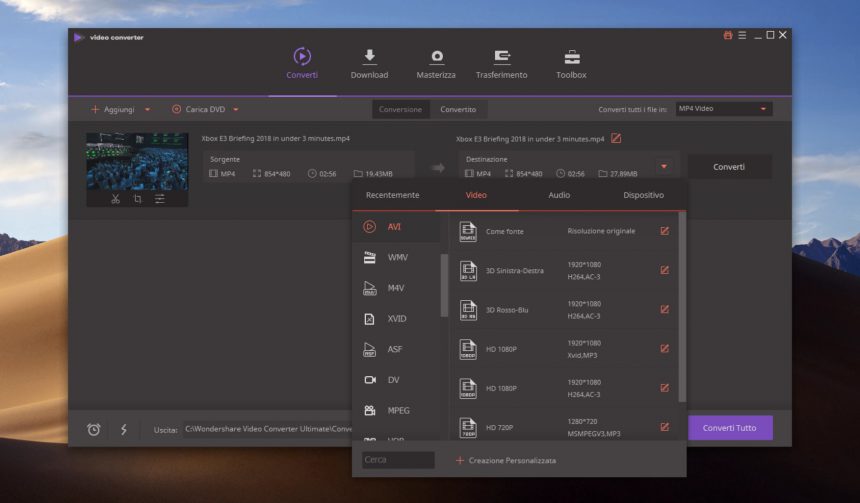The height and width of the screenshot is (503, 860).
Task: Click the alarm clock scheduler icon
Action: coord(94,429)
